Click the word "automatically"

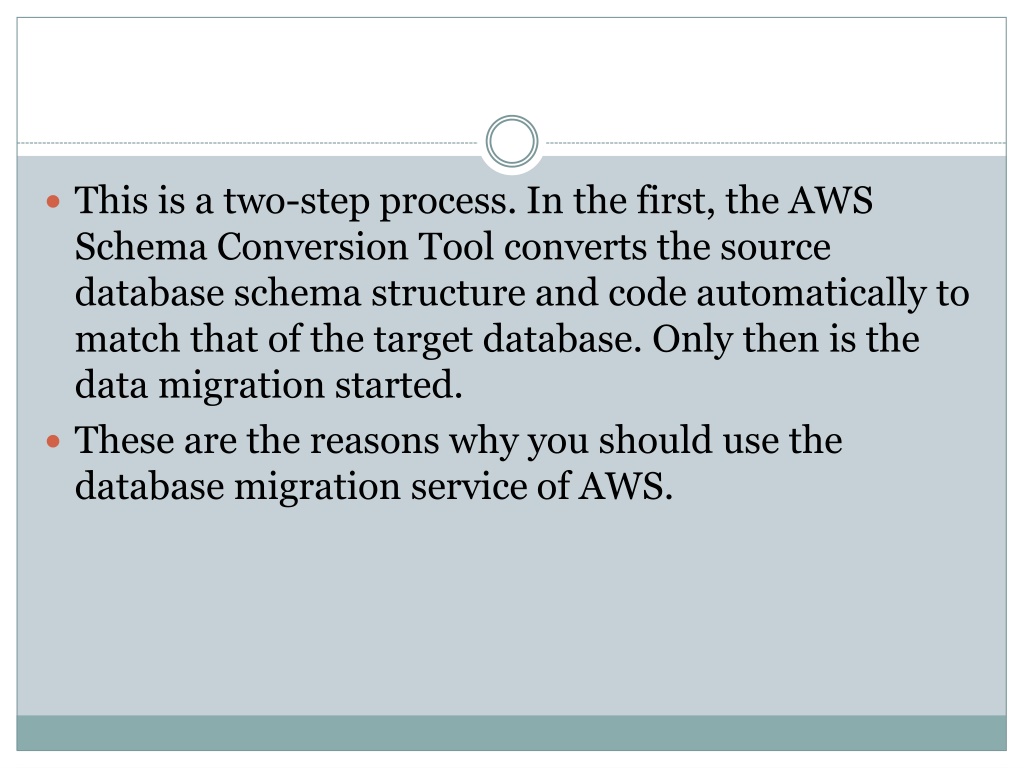(811, 294)
